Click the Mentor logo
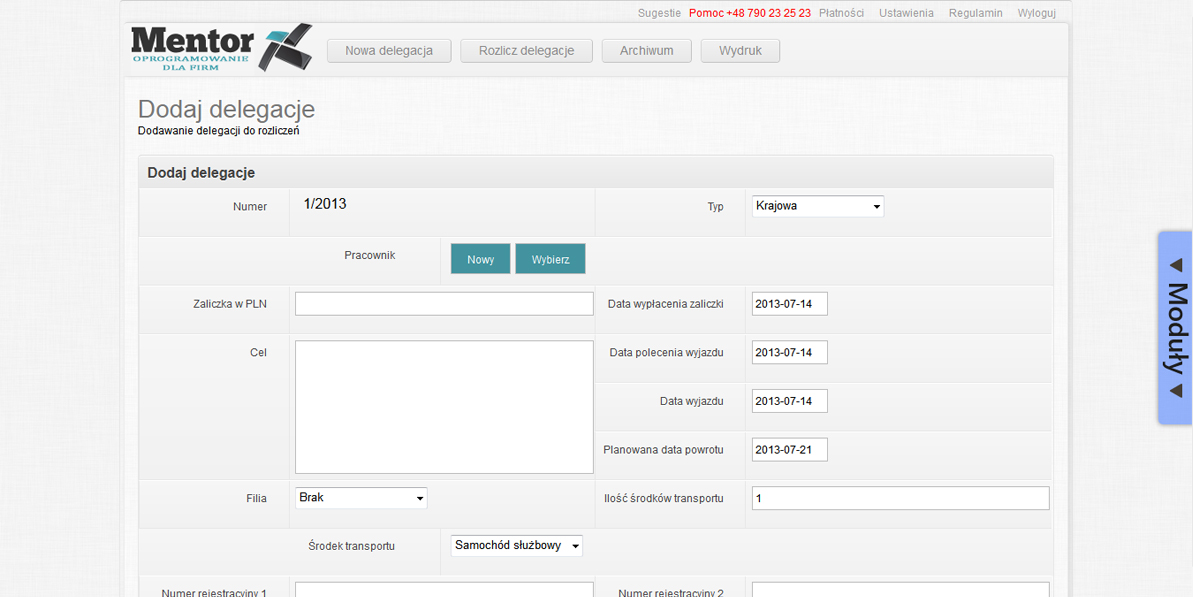 coord(220,47)
